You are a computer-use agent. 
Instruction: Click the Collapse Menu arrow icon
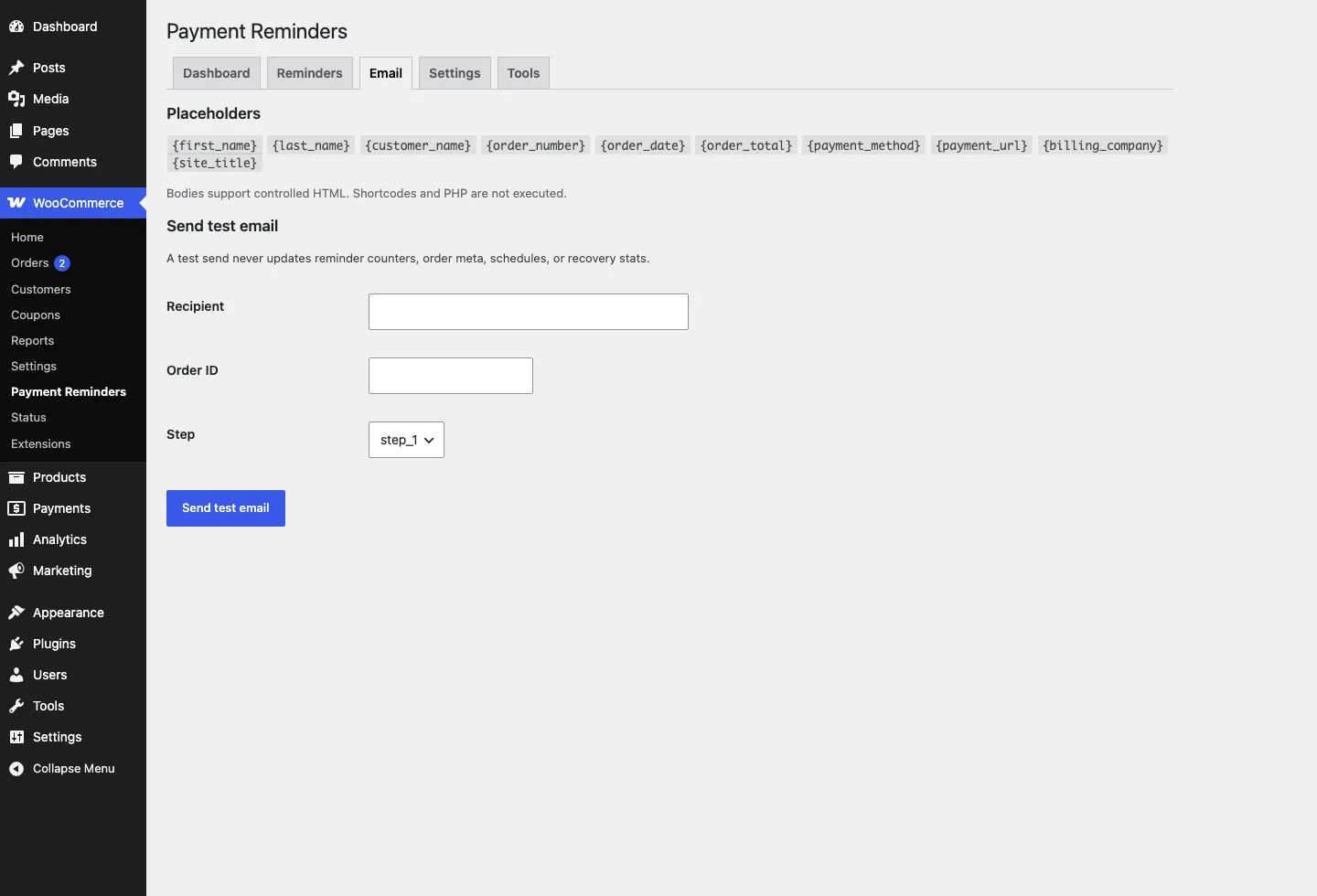pyautogui.click(x=16, y=769)
